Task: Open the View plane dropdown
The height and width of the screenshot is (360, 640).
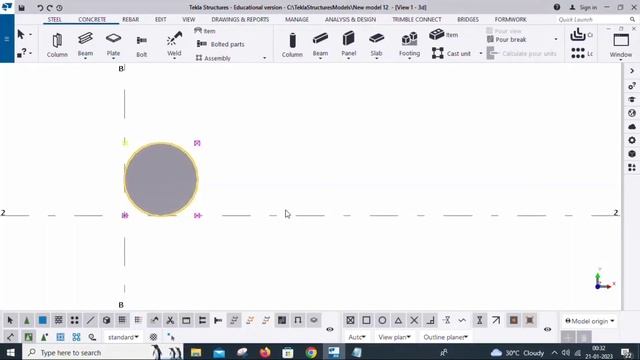Action: pos(394,337)
